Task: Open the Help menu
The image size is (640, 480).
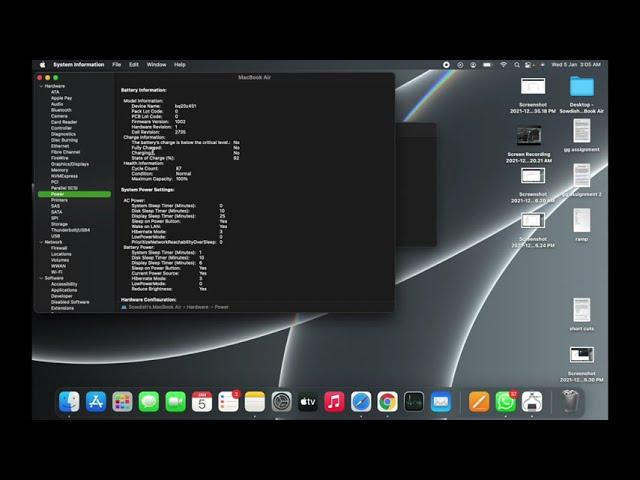Action: point(180,64)
